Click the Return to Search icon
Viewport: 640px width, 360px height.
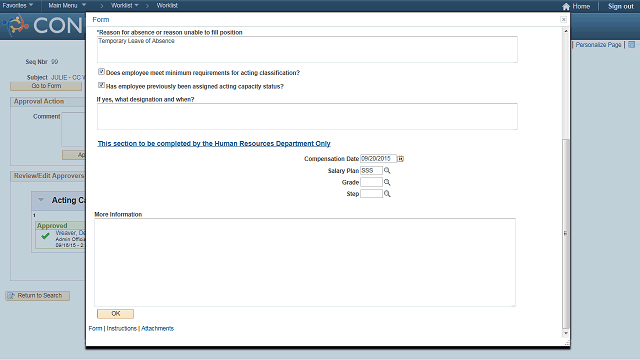11,296
